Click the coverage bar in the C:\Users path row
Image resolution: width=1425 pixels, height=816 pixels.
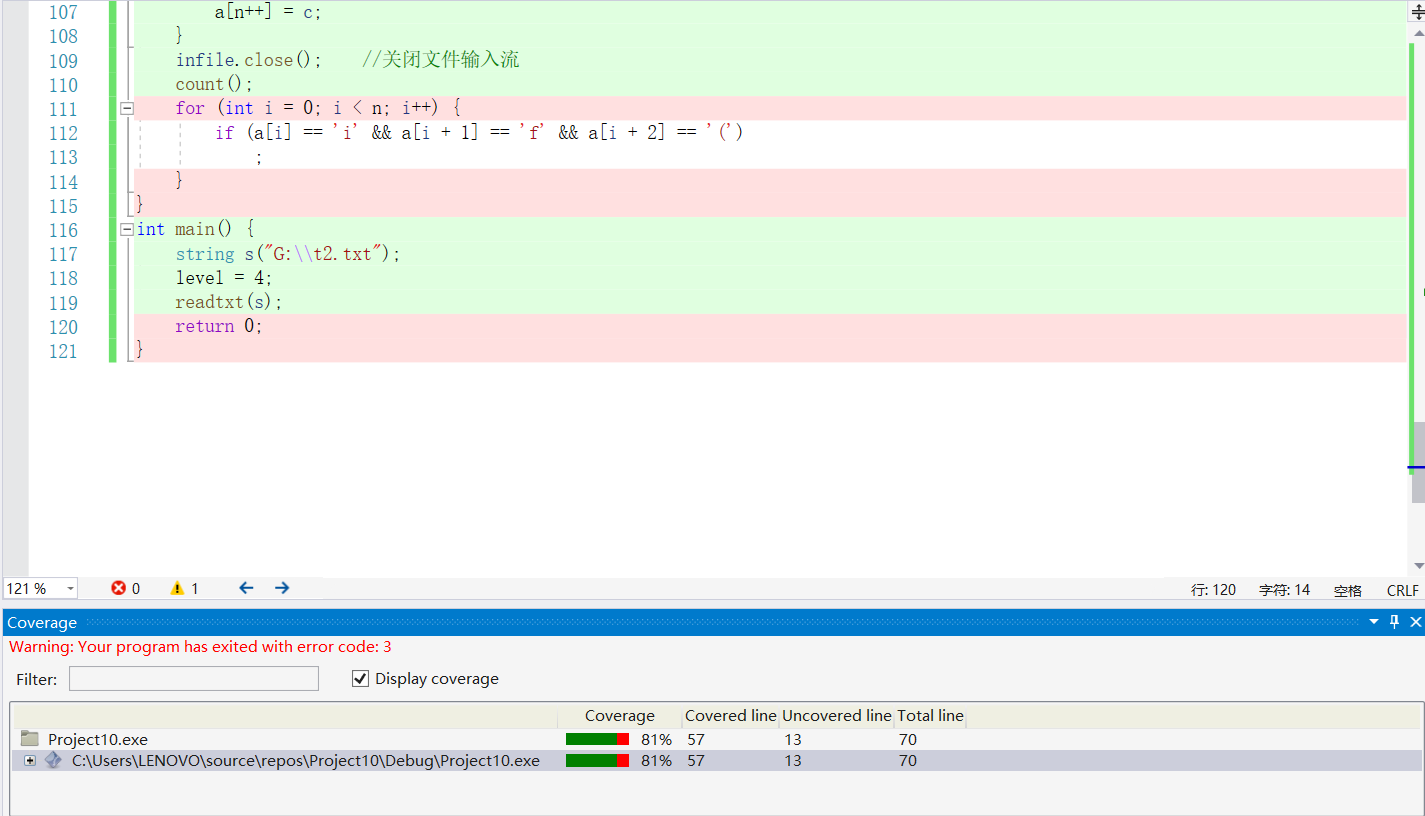[597, 761]
